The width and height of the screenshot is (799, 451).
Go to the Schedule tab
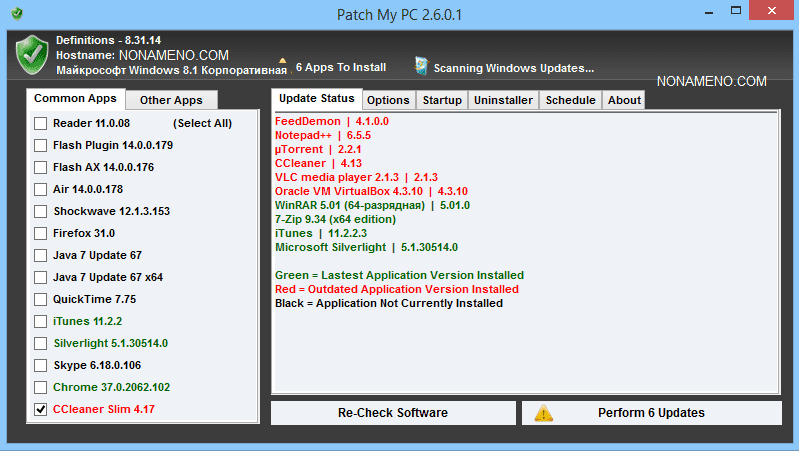[571, 100]
